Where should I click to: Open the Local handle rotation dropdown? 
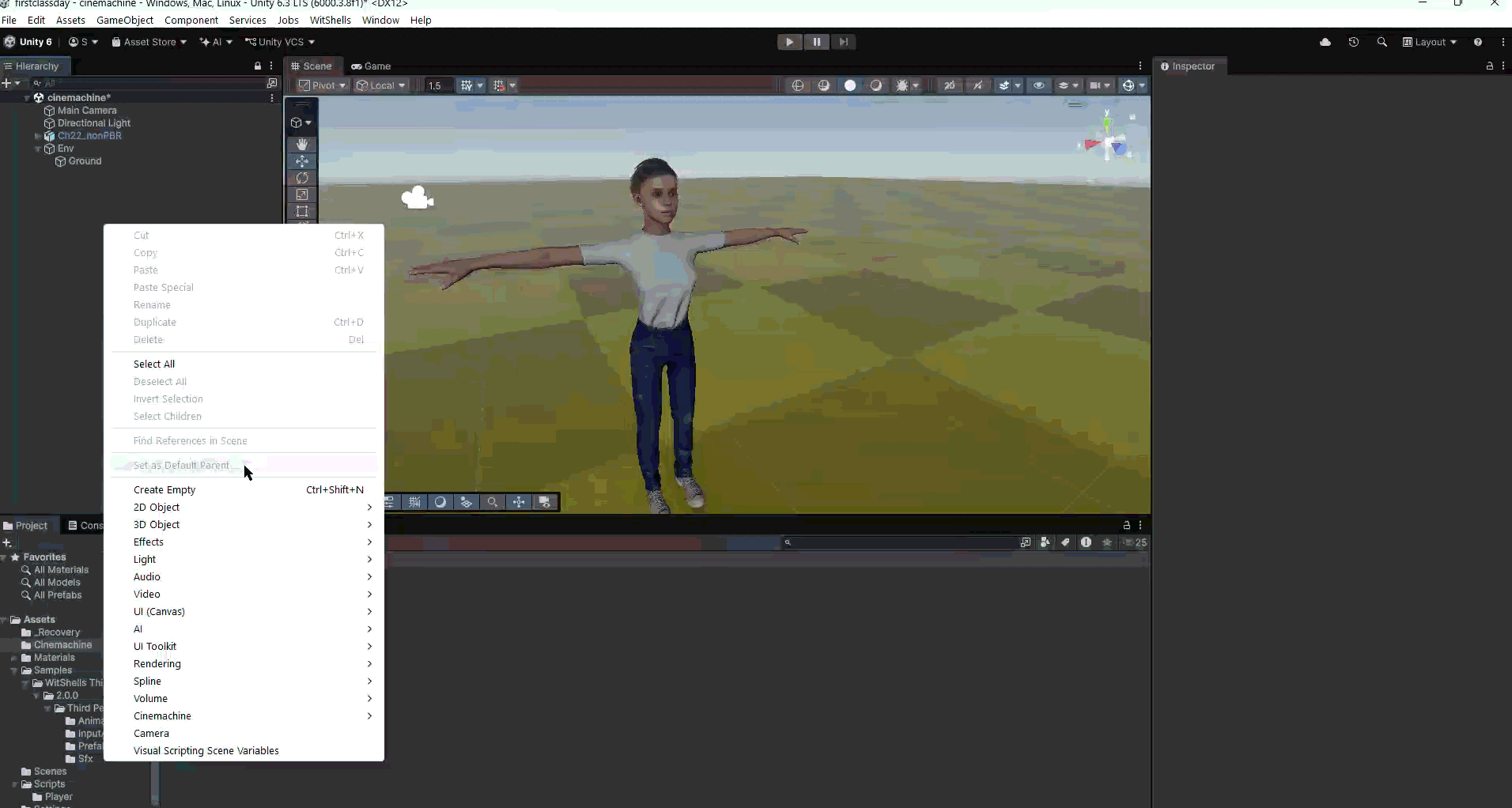point(381,85)
